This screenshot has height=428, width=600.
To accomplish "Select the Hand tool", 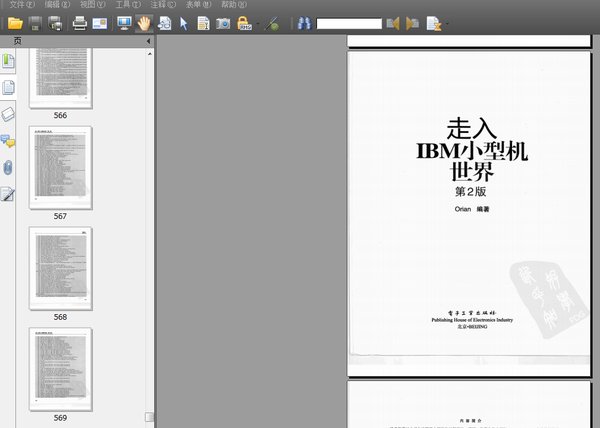I will coord(144,22).
